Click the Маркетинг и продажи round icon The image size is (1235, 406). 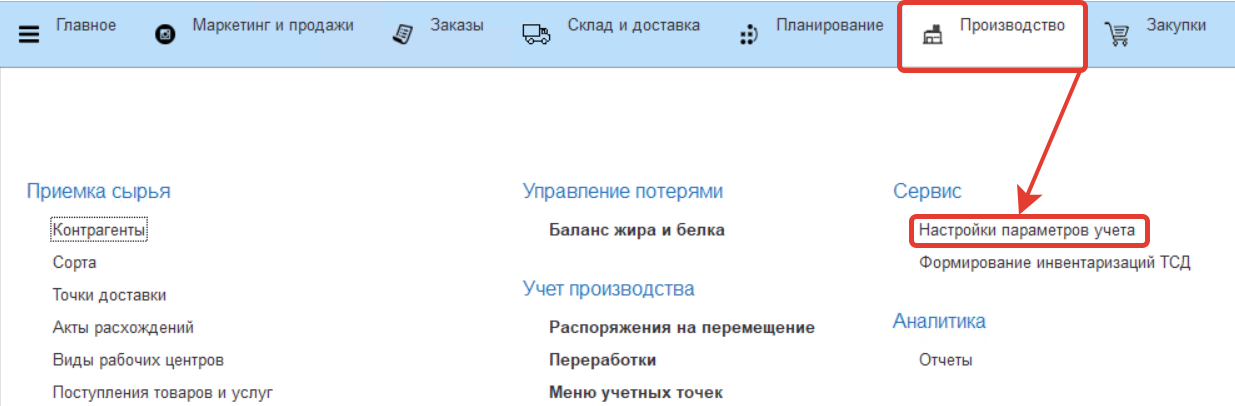coord(166,34)
